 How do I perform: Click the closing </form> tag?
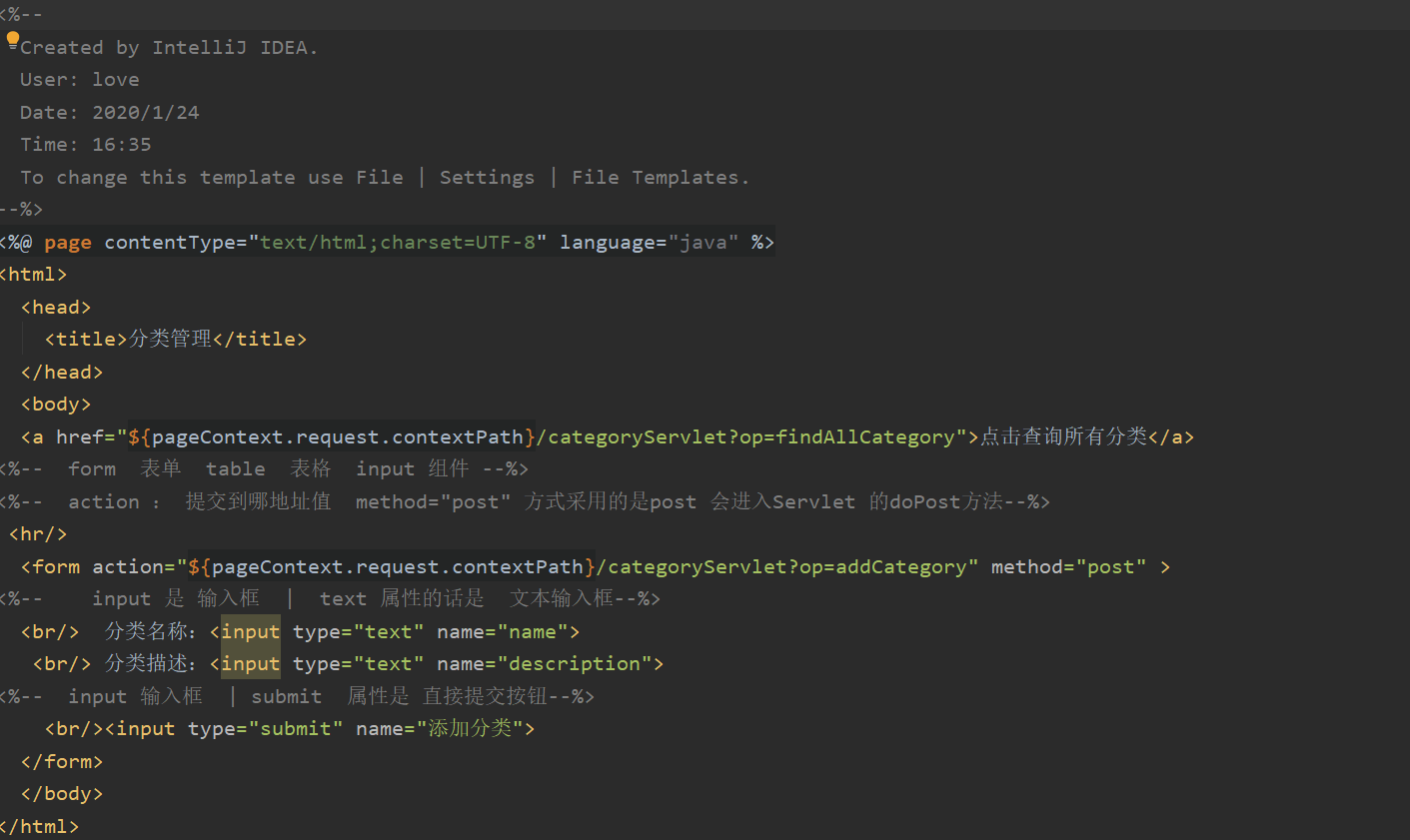point(62,762)
